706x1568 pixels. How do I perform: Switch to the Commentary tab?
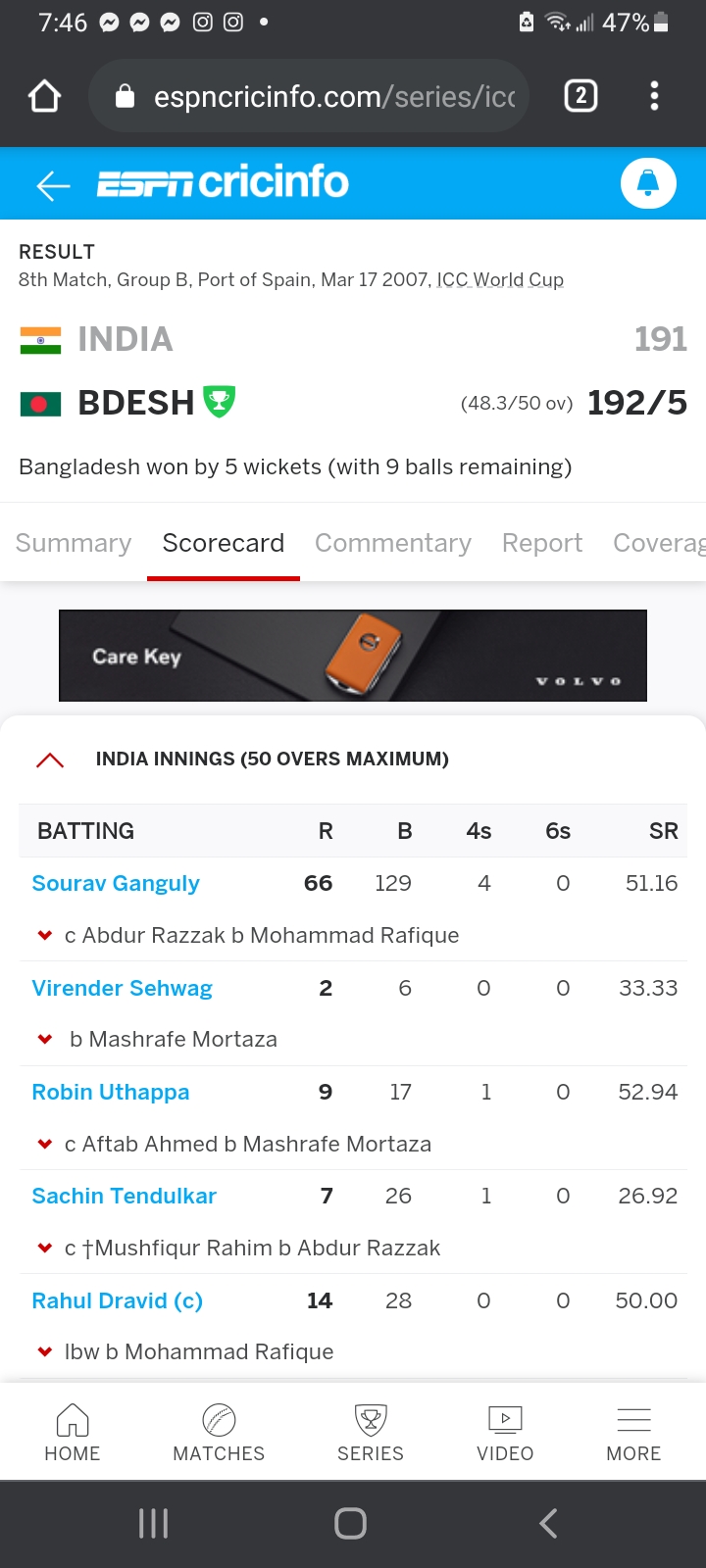tap(392, 543)
